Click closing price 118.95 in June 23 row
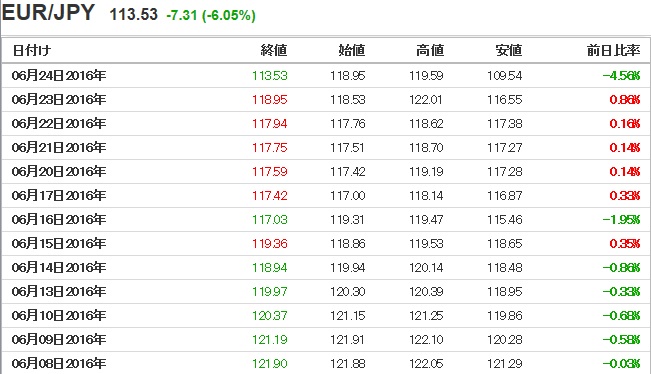Screen dimensions: 651x374 pos(270,100)
